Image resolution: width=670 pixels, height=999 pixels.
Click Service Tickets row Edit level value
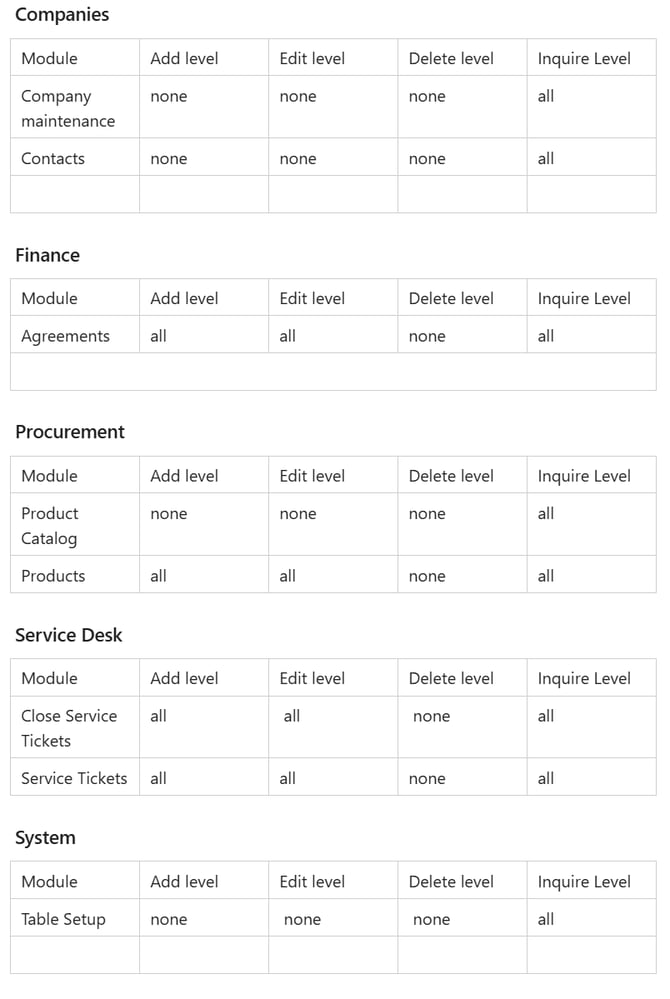[288, 778]
